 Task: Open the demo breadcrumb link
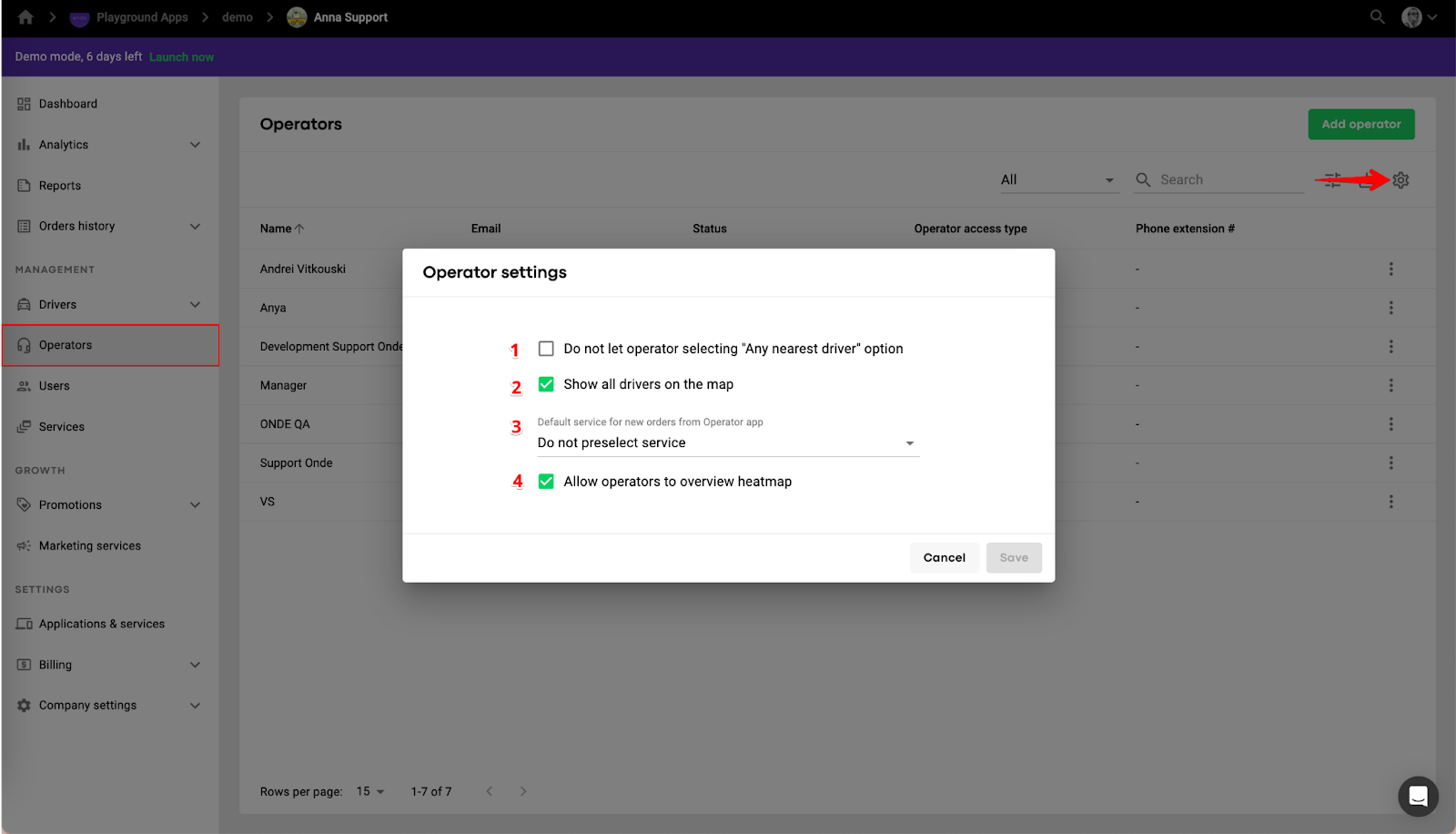(238, 17)
